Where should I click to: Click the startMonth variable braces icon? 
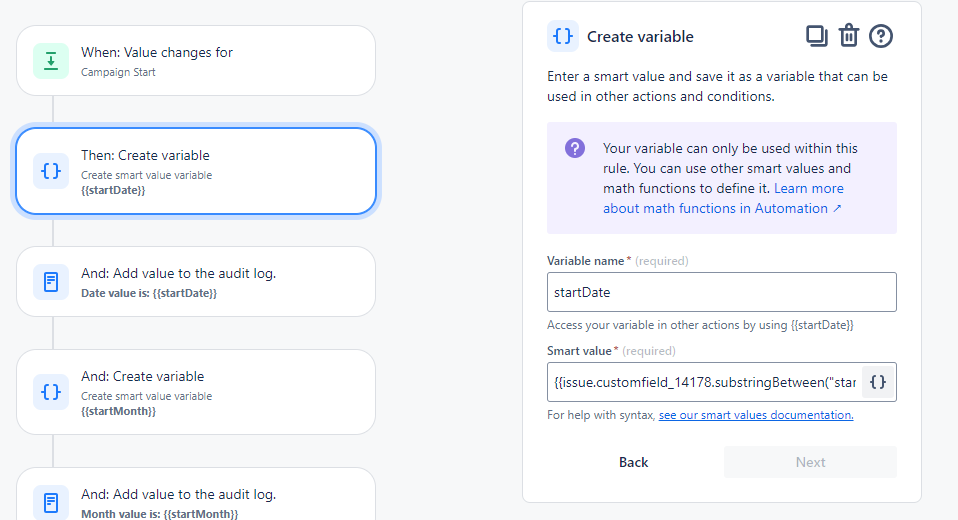pyautogui.click(x=51, y=392)
